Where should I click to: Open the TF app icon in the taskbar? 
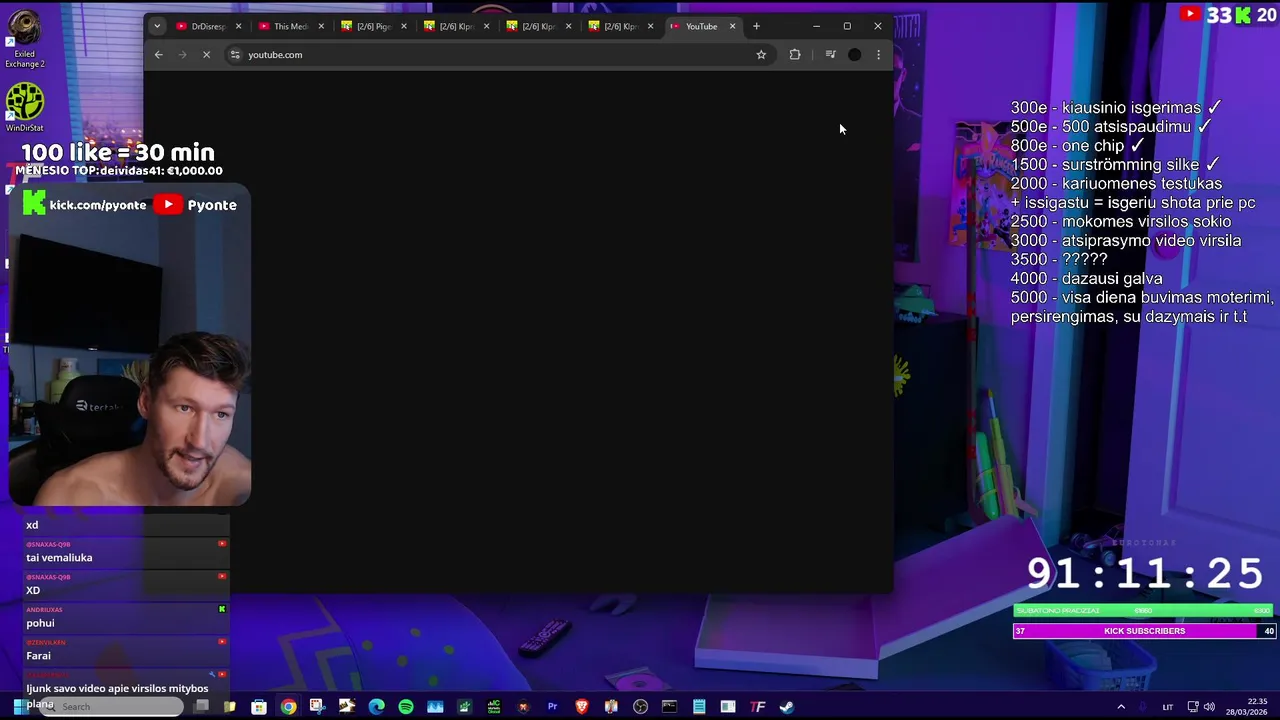(758, 707)
